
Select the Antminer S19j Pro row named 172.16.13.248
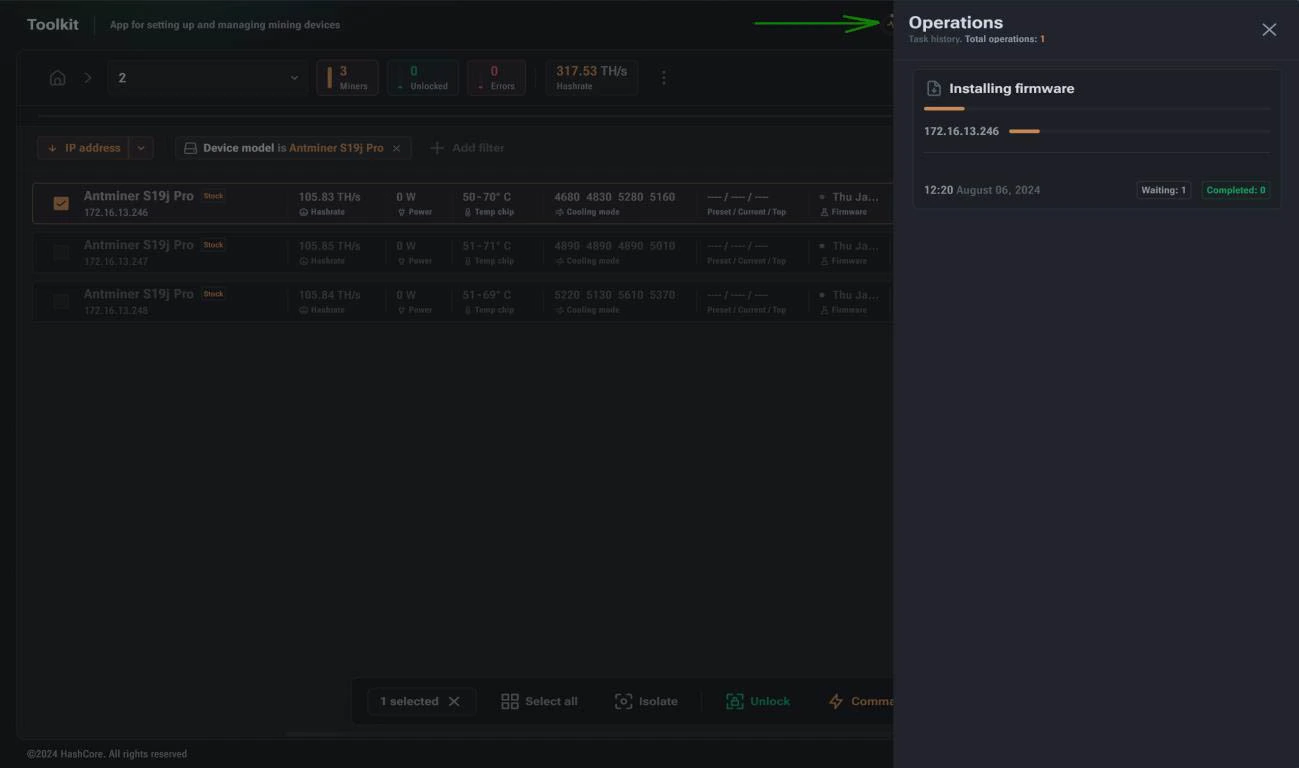point(462,301)
